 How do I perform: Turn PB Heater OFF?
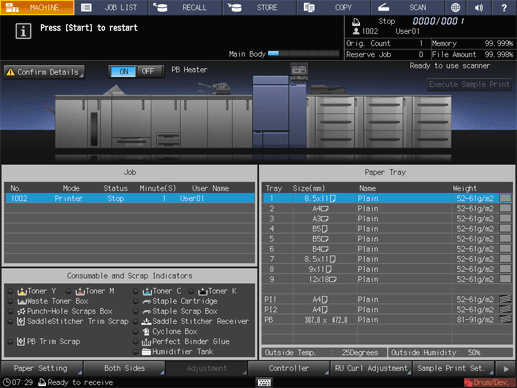pyautogui.click(x=148, y=71)
